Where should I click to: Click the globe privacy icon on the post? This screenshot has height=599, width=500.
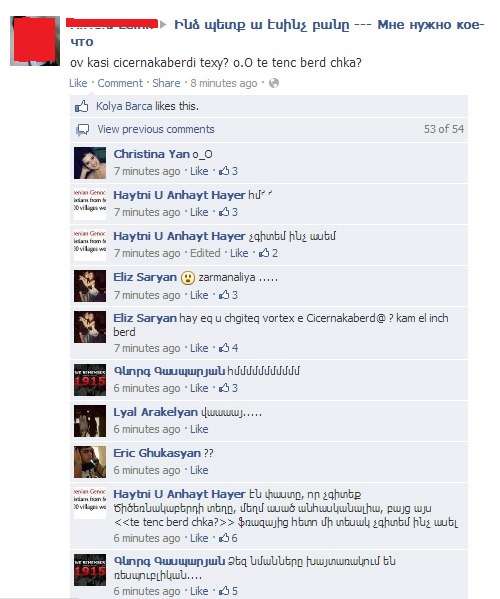[274, 83]
